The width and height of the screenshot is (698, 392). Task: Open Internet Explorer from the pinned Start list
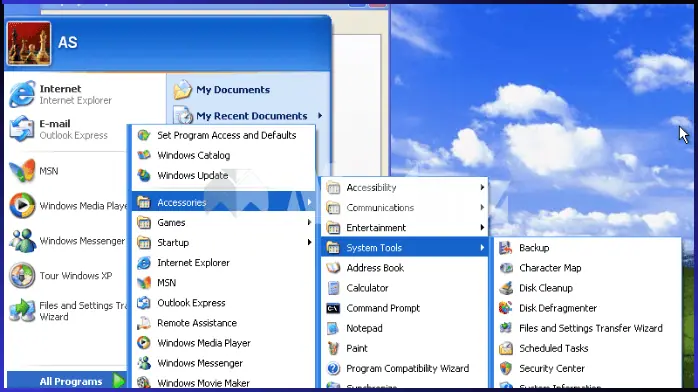pos(67,94)
